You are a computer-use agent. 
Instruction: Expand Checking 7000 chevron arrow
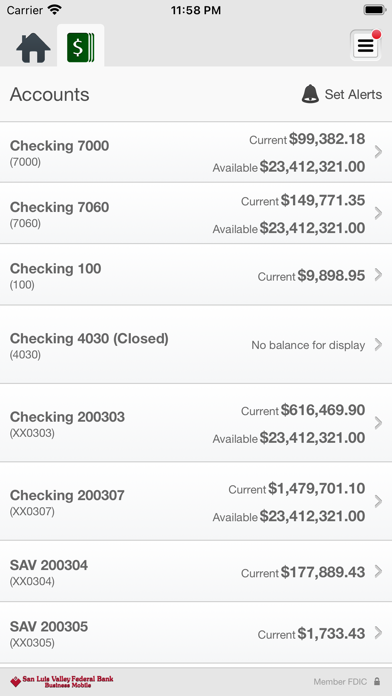pos(378,152)
